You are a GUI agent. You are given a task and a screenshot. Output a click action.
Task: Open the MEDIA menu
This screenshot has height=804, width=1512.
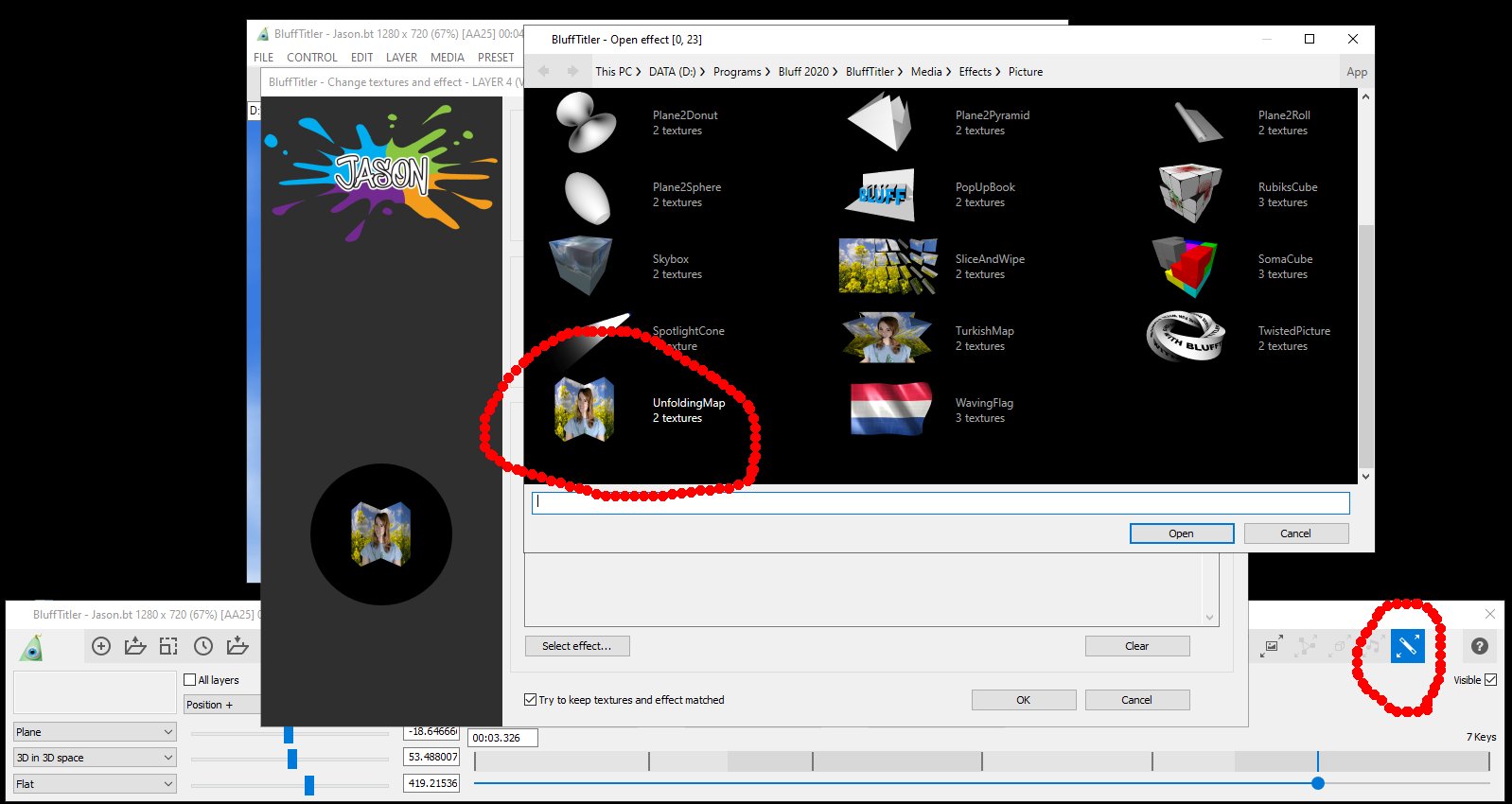click(448, 58)
